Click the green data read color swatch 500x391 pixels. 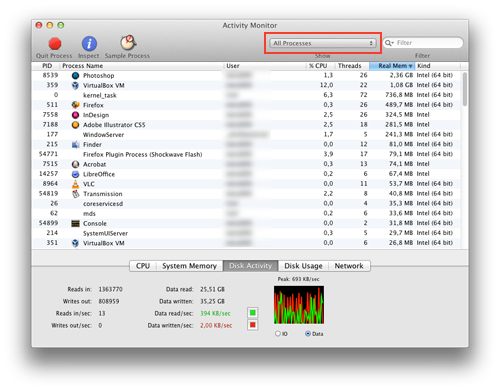253,313
